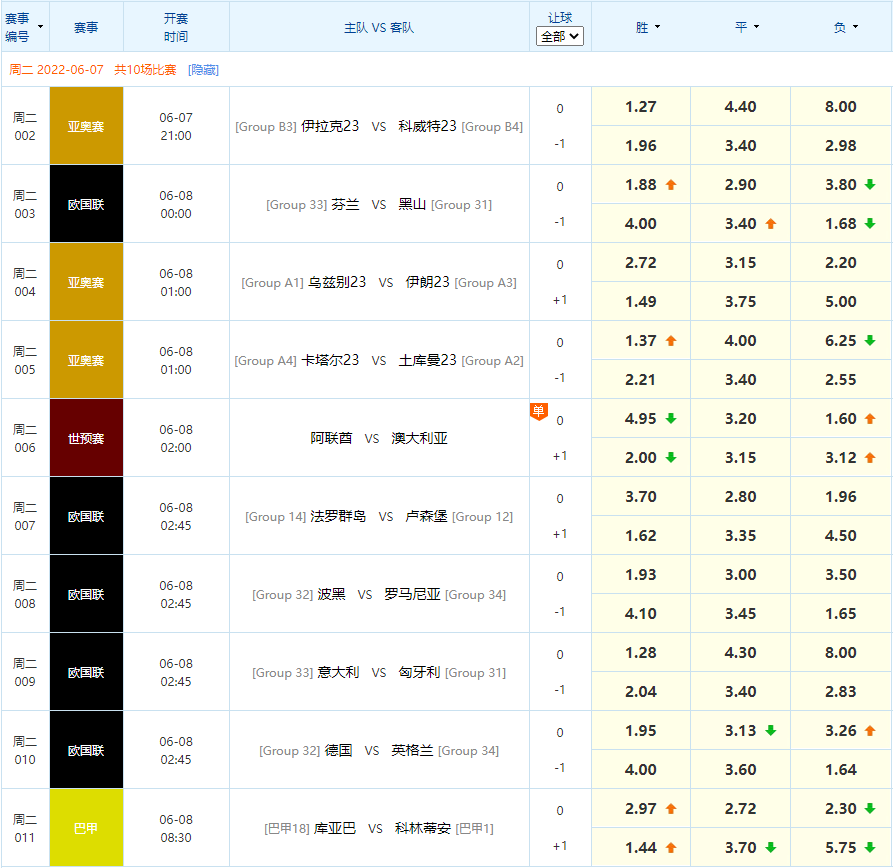Click the 单 badge on match 006
Screen dimensions: 893x868
coord(538,411)
